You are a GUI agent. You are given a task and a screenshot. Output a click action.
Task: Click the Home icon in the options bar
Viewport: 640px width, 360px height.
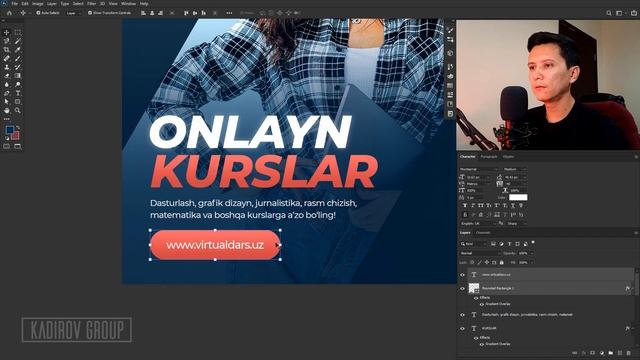point(9,13)
